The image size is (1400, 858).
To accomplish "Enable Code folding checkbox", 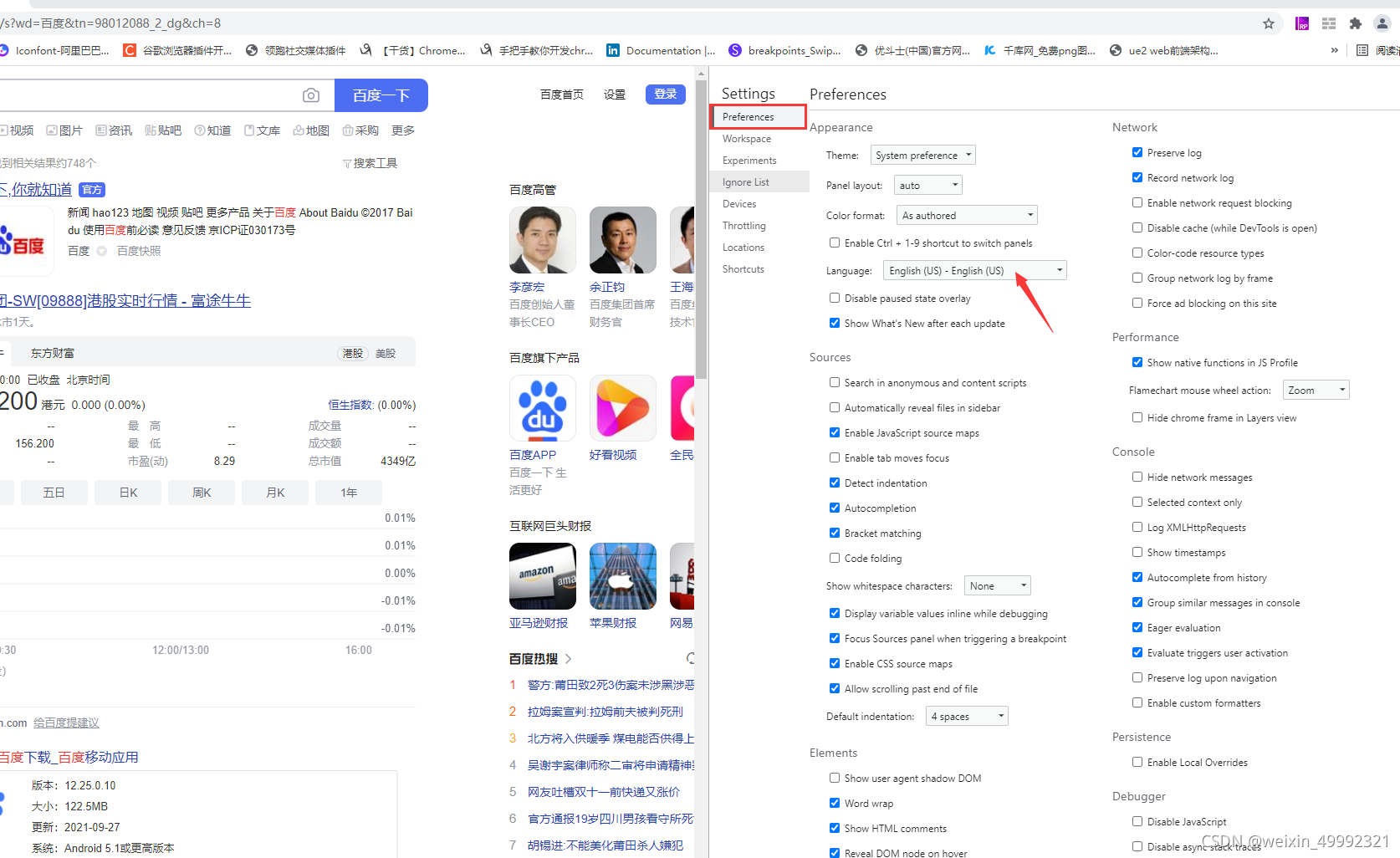I will coord(835,558).
